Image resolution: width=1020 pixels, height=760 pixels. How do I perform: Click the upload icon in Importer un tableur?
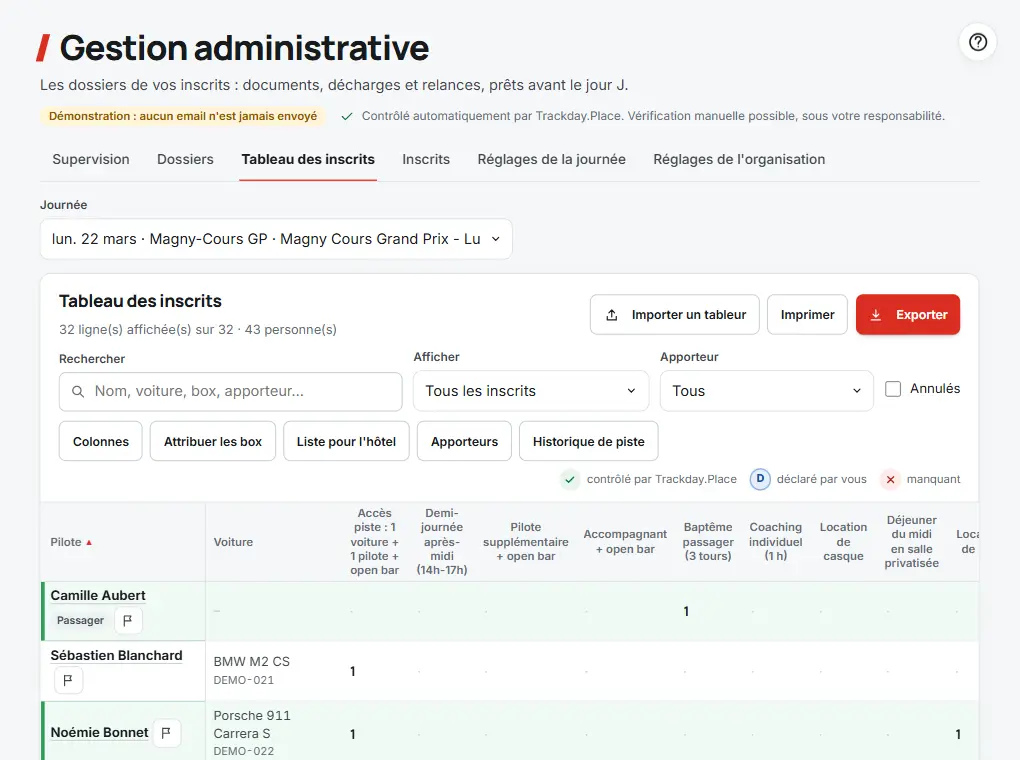click(611, 315)
